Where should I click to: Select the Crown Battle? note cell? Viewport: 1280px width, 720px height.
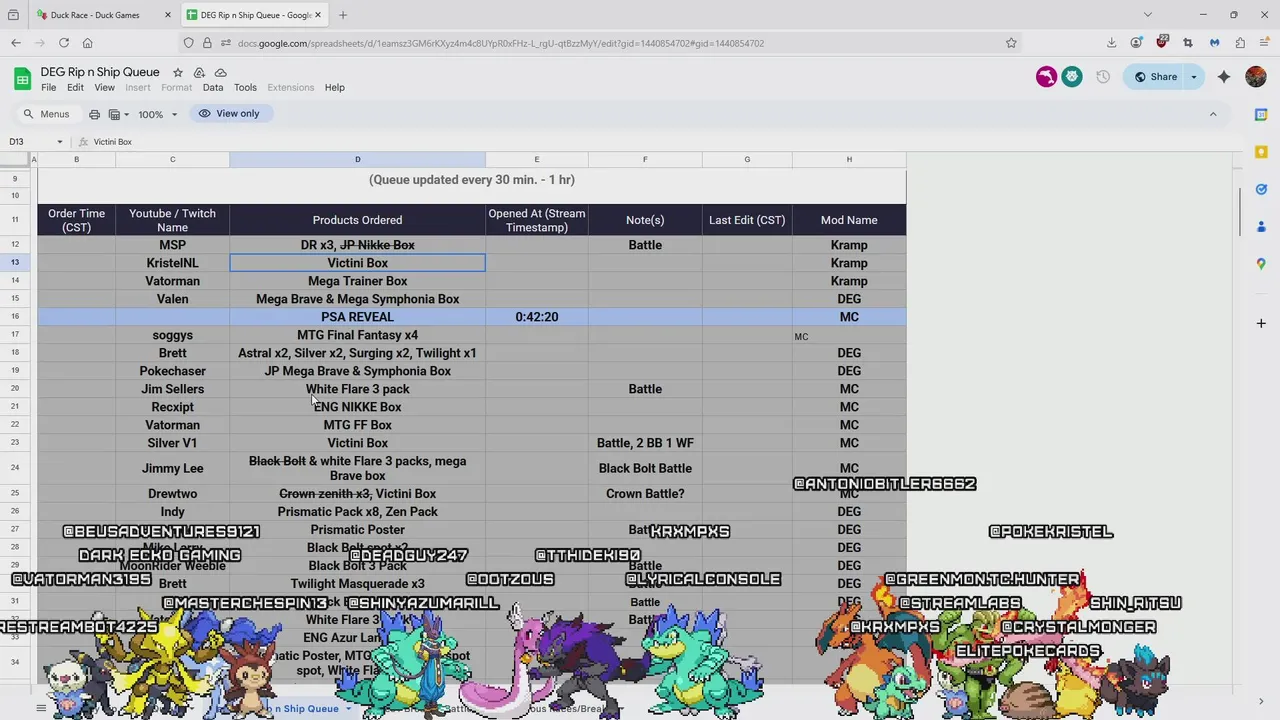click(645, 494)
